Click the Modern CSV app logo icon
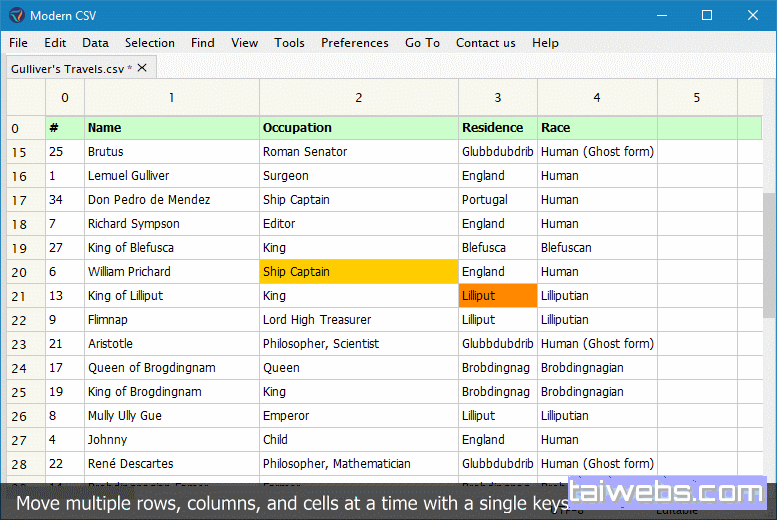The image size is (777, 520). [x=16, y=15]
